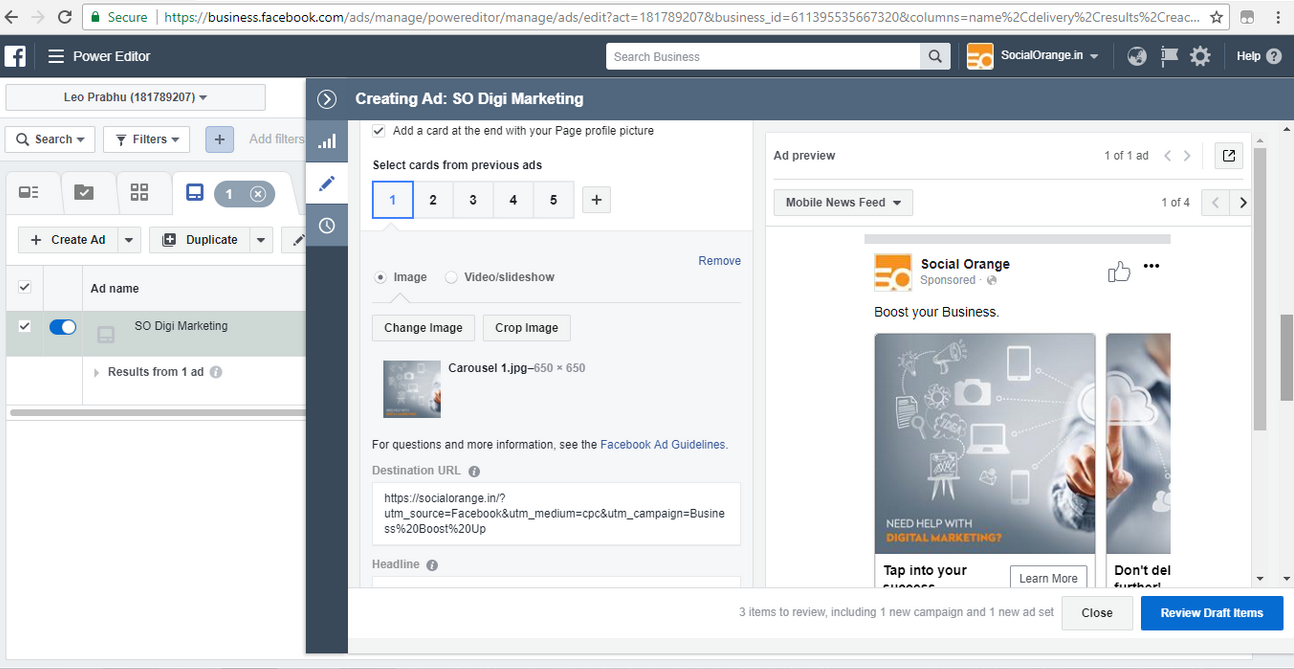The width and height of the screenshot is (1294, 669).
Task: Select the edit pencil icon in dark sidebar
Action: point(327,183)
